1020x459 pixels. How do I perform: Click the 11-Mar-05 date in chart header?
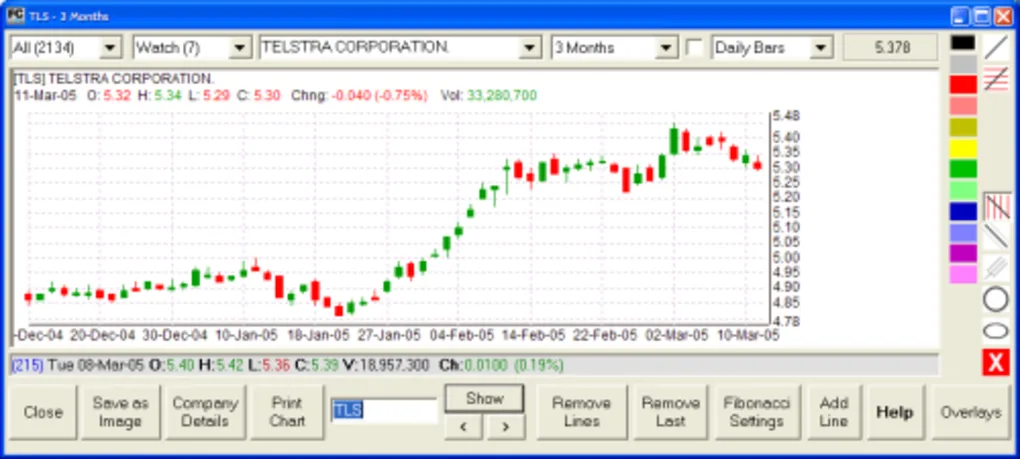(45, 96)
